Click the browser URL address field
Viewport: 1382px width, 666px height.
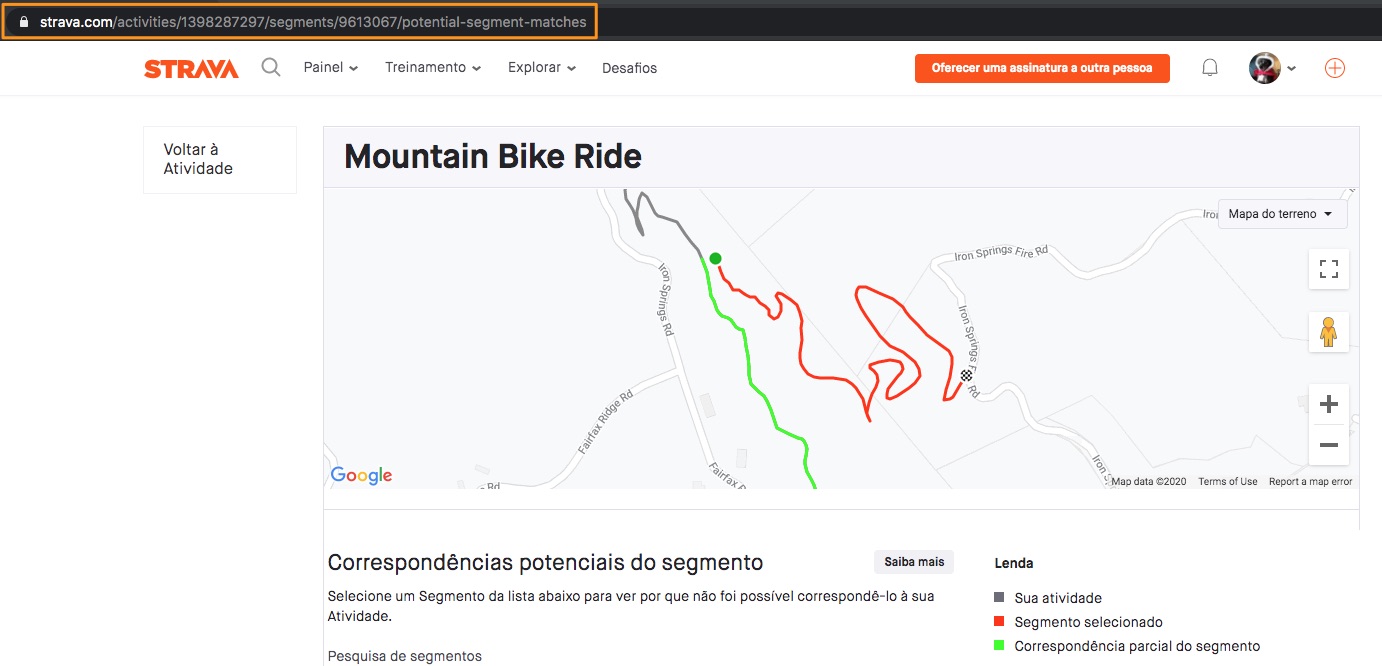pyautogui.click(x=300, y=21)
